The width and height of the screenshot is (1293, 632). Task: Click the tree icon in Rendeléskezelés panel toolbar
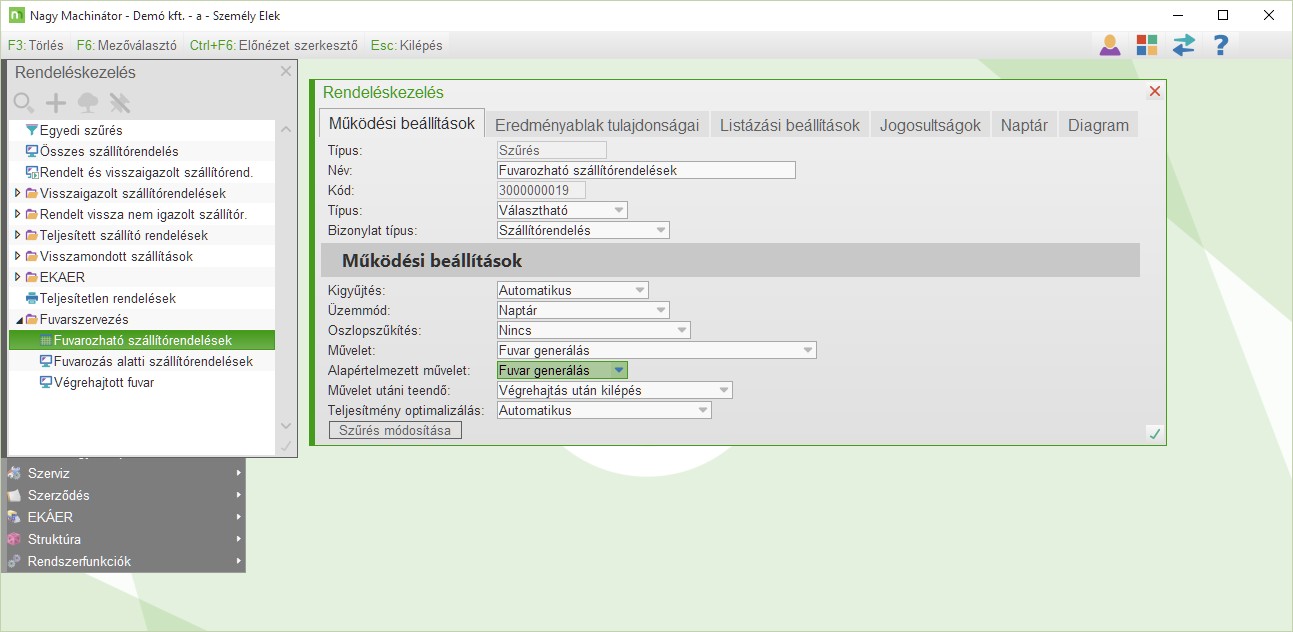[x=88, y=102]
